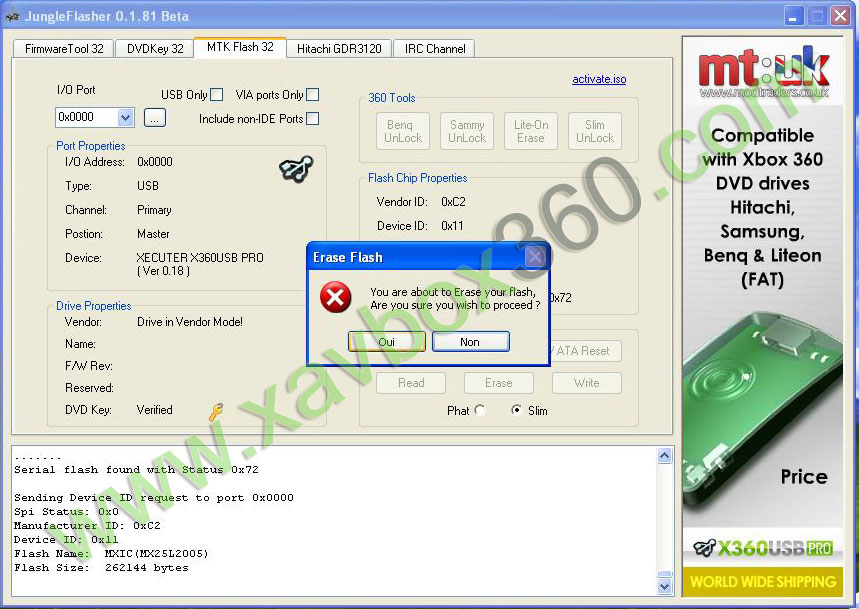Cancel erase by clicking Non
The height and width of the screenshot is (609, 859).
pyautogui.click(x=470, y=342)
